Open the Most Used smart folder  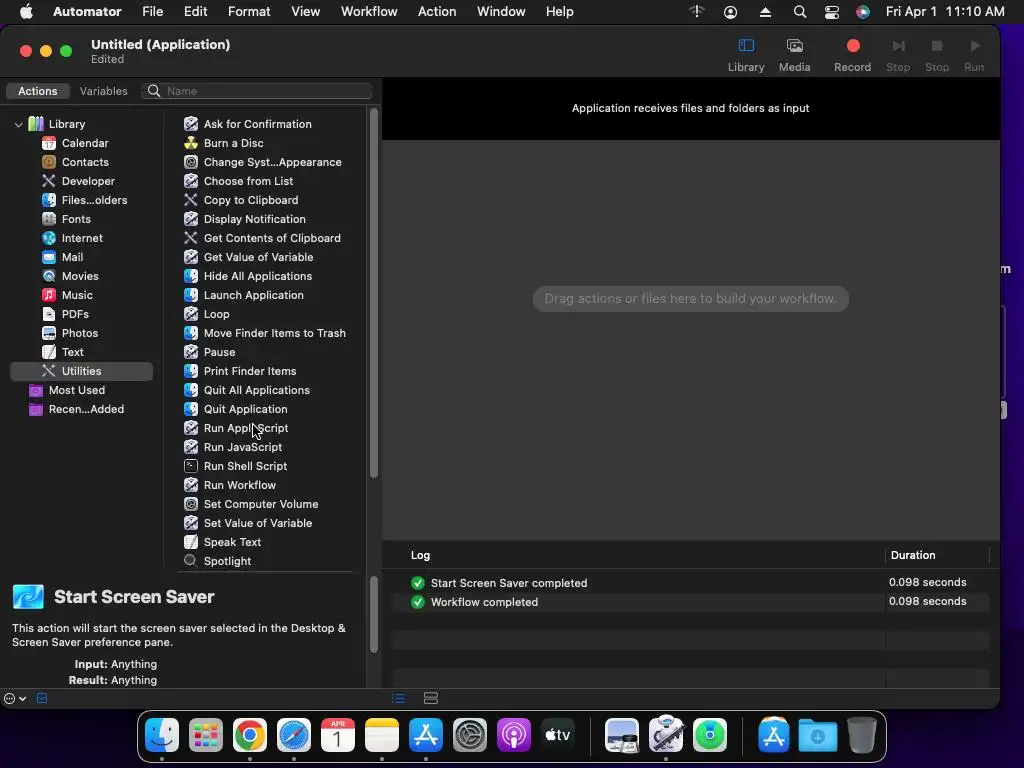click(76, 390)
